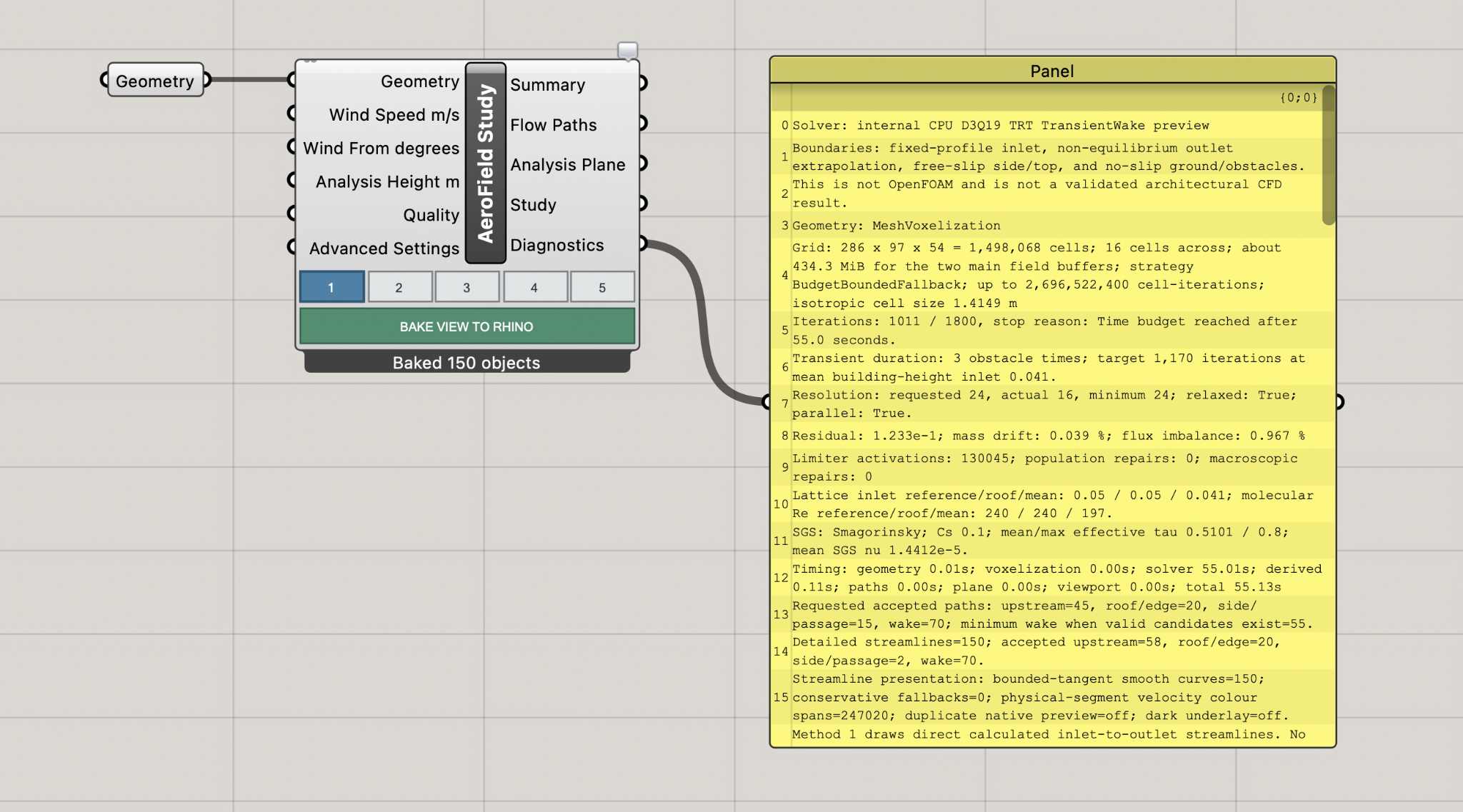Click the AeroField Study Geometry input grip
The image size is (1463, 812).
[x=291, y=79]
